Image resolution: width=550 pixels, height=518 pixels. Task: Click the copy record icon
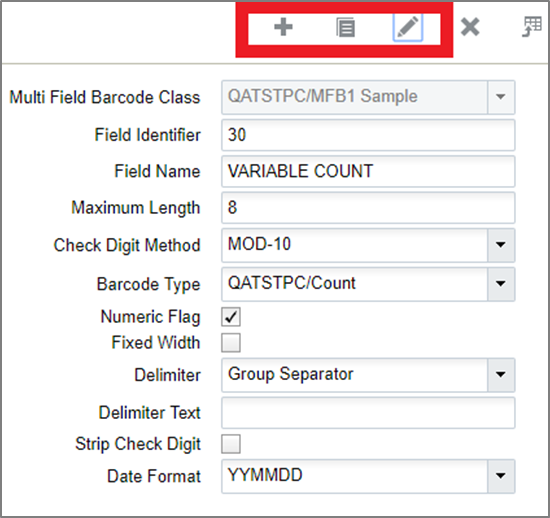pyautogui.click(x=345, y=27)
